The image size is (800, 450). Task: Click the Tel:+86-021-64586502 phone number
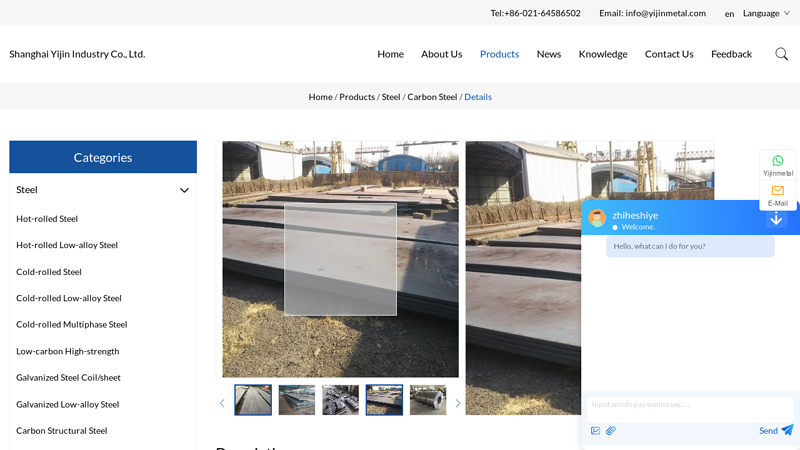pos(535,13)
